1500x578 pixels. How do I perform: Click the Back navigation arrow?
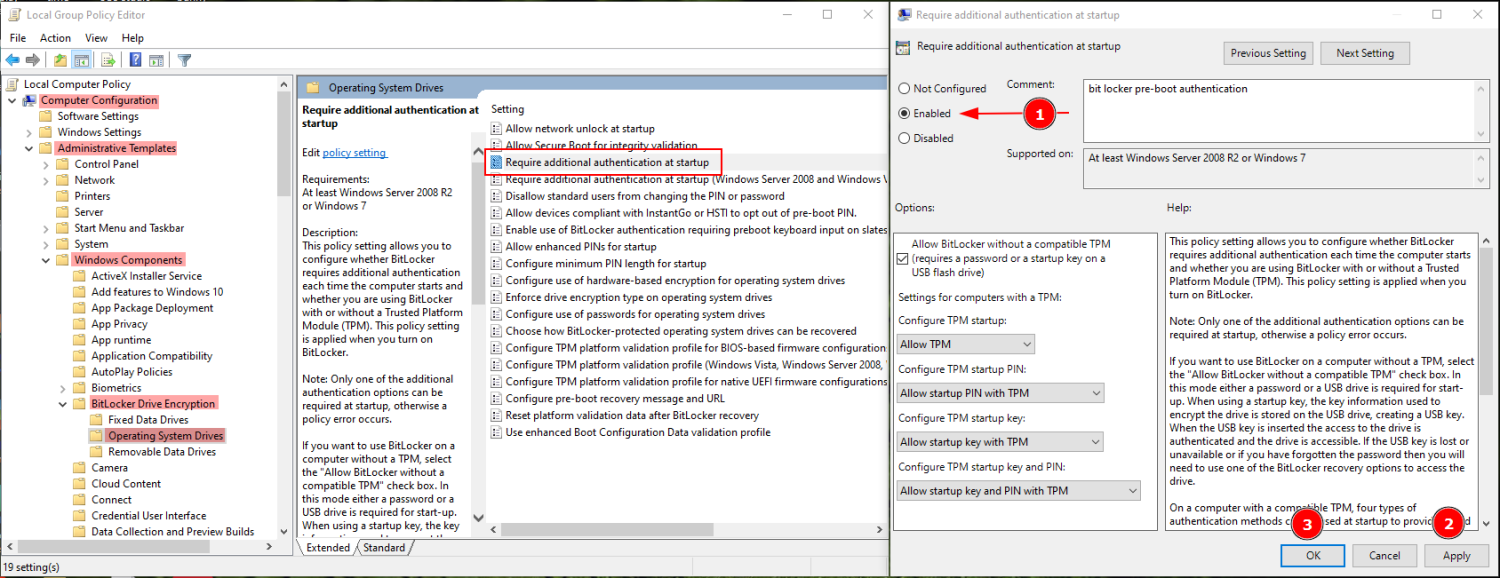(12, 58)
